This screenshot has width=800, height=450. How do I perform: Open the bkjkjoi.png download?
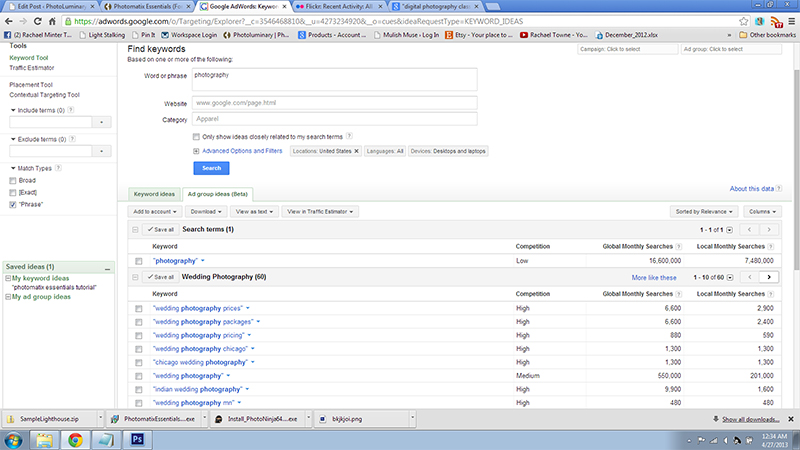pos(347,419)
